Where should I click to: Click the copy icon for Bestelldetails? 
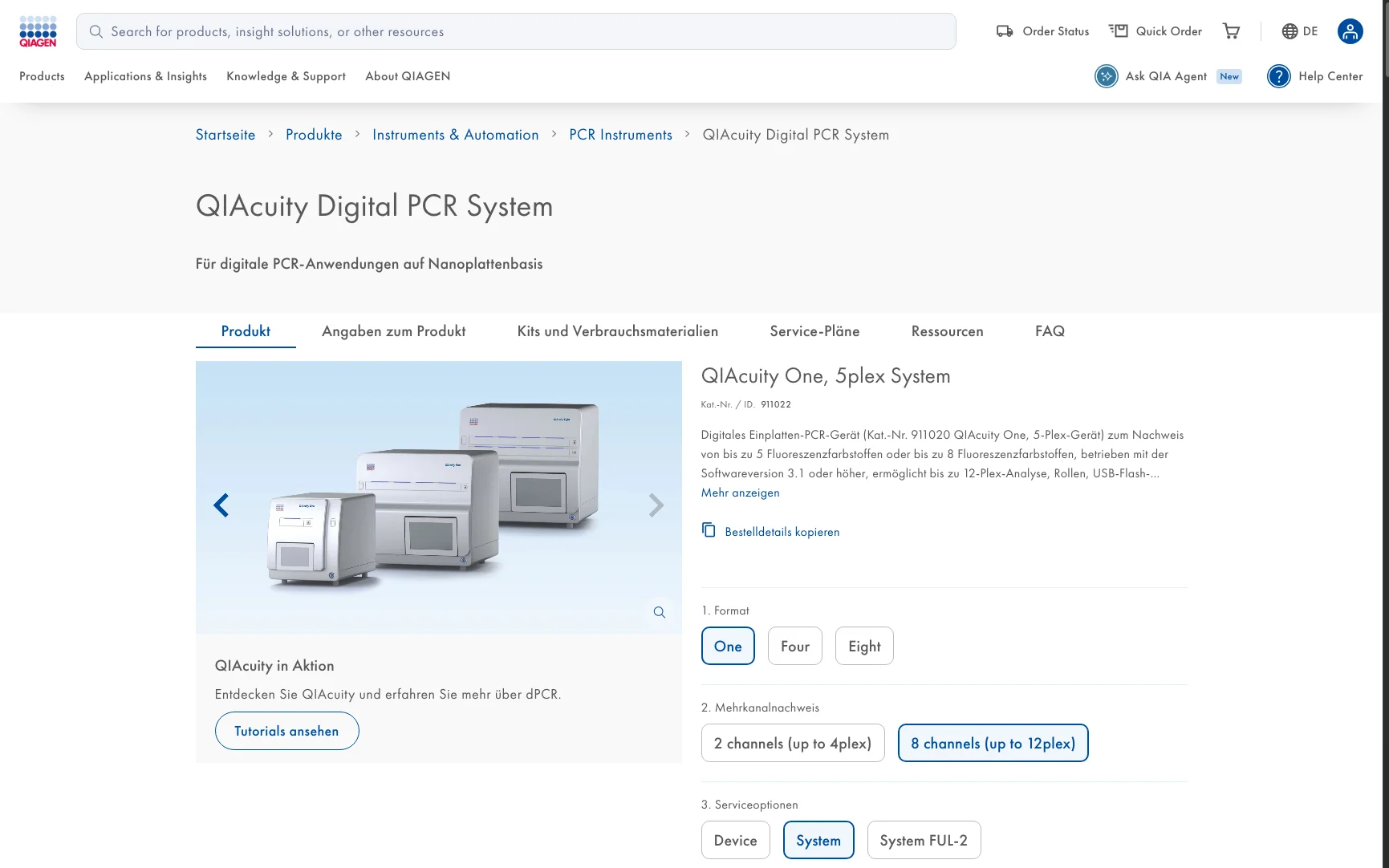click(709, 530)
